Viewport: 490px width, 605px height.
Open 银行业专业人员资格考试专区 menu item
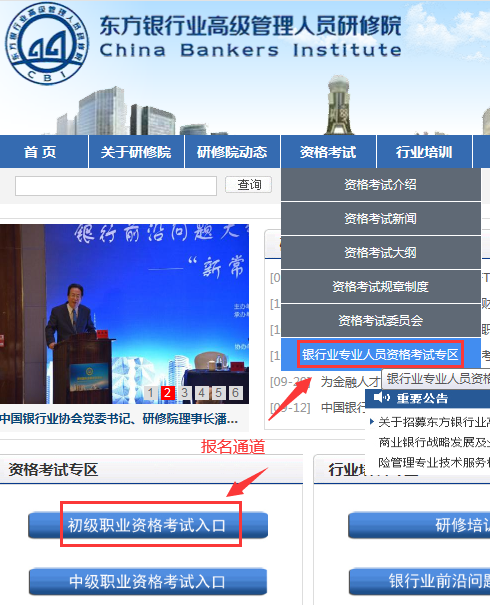point(381,354)
